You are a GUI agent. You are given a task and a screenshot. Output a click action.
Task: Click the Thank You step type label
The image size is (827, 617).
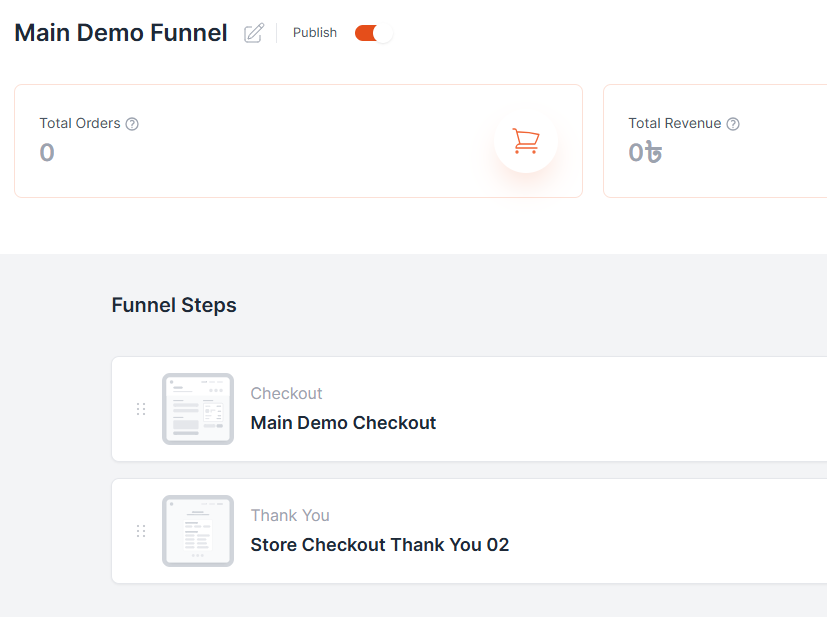[290, 515]
